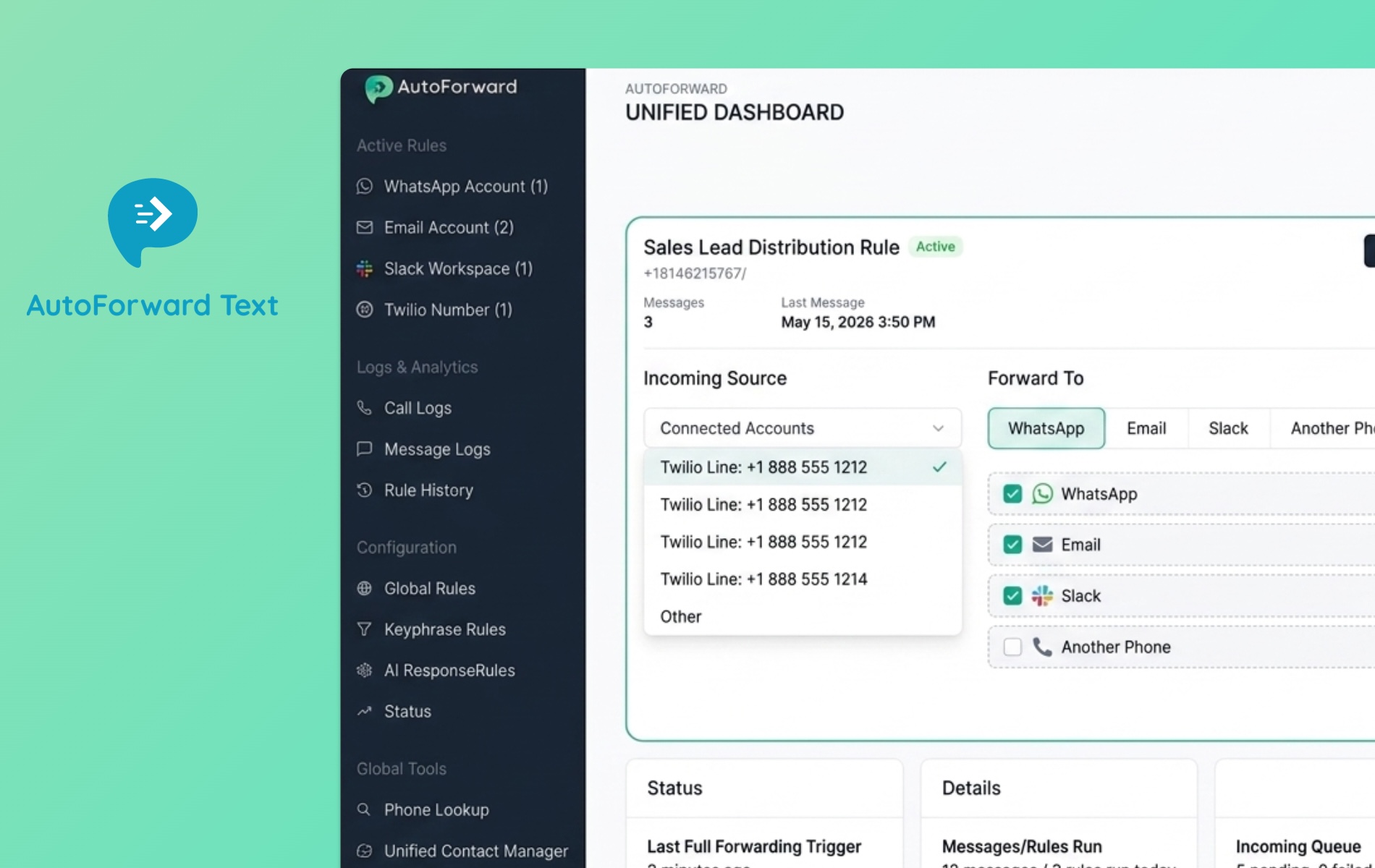Screen dimensions: 1375x868
Task: Click the Active status badge
Action: [936, 247]
